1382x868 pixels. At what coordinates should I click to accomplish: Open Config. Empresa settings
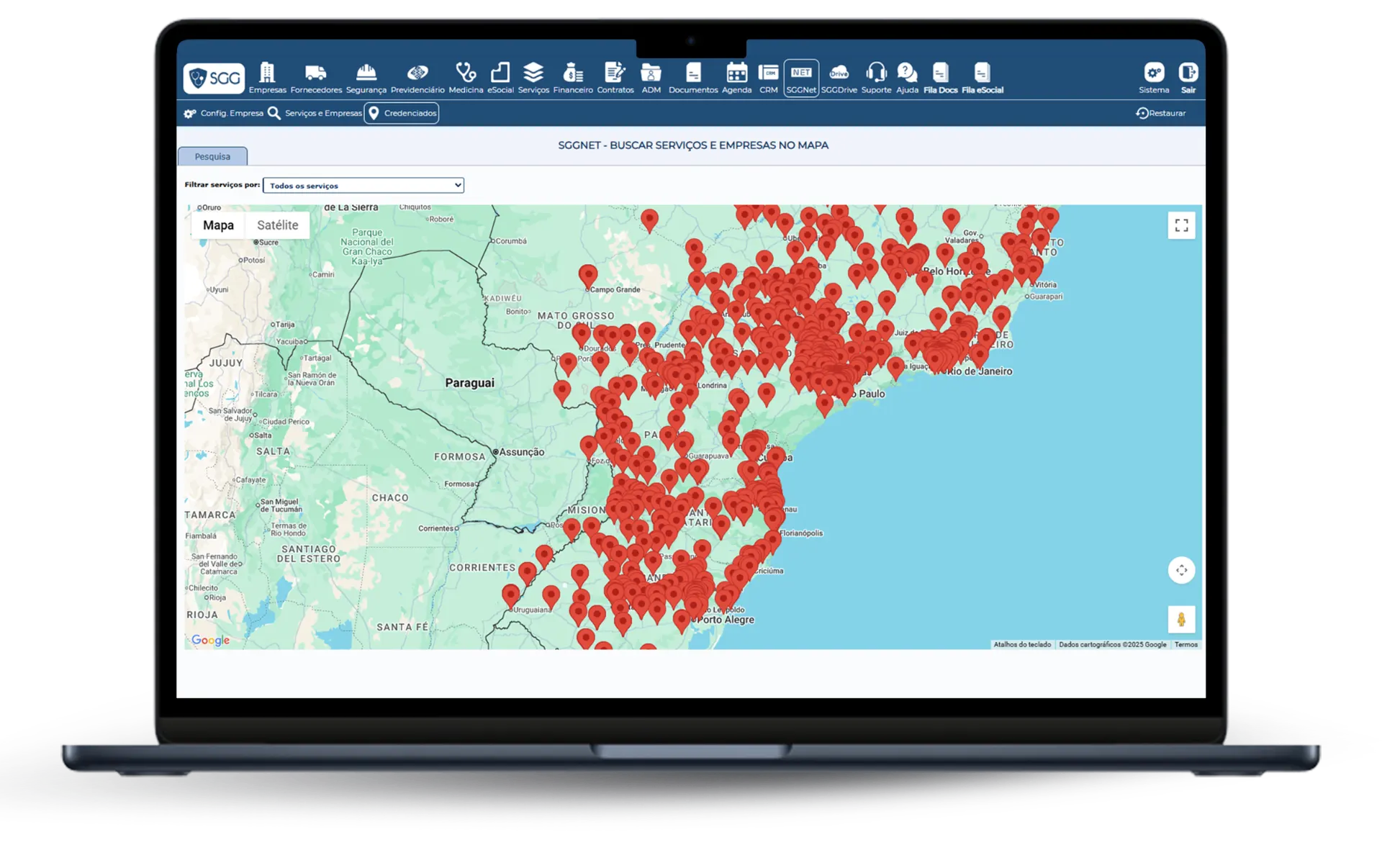point(224,113)
